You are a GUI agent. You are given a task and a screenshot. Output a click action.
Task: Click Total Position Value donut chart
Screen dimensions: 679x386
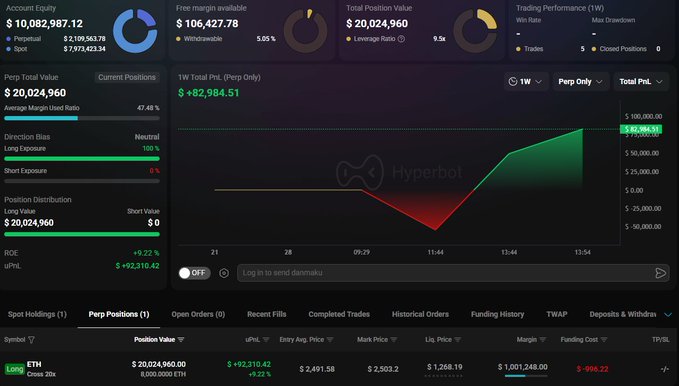coord(475,30)
